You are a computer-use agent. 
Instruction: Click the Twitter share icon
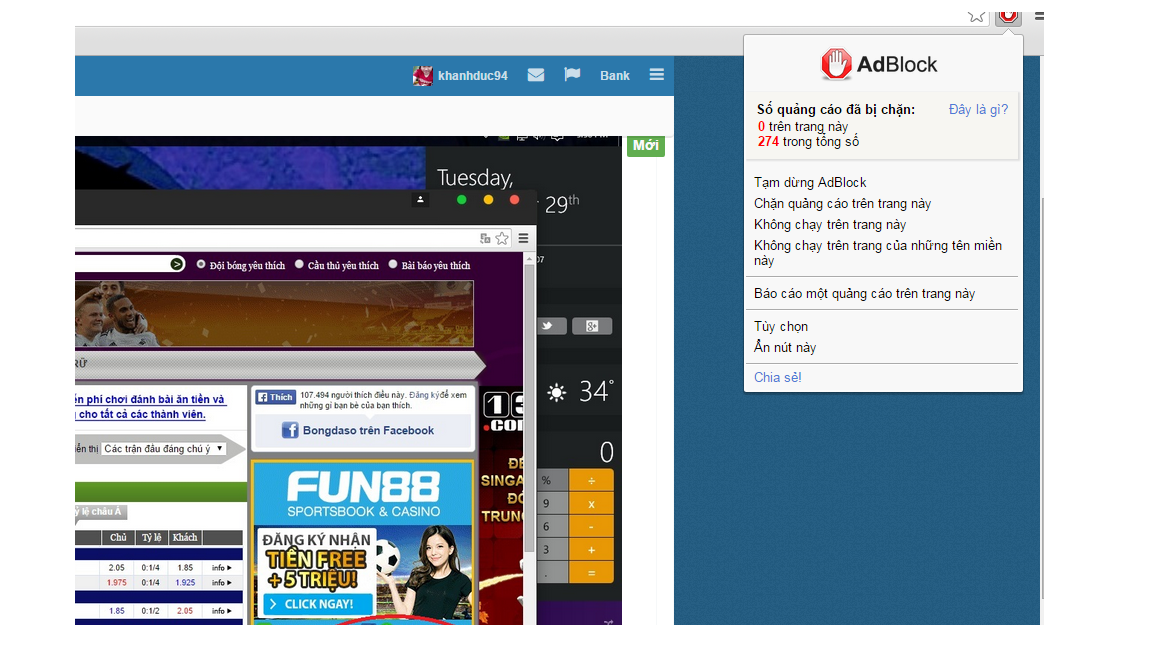point(549,326)
